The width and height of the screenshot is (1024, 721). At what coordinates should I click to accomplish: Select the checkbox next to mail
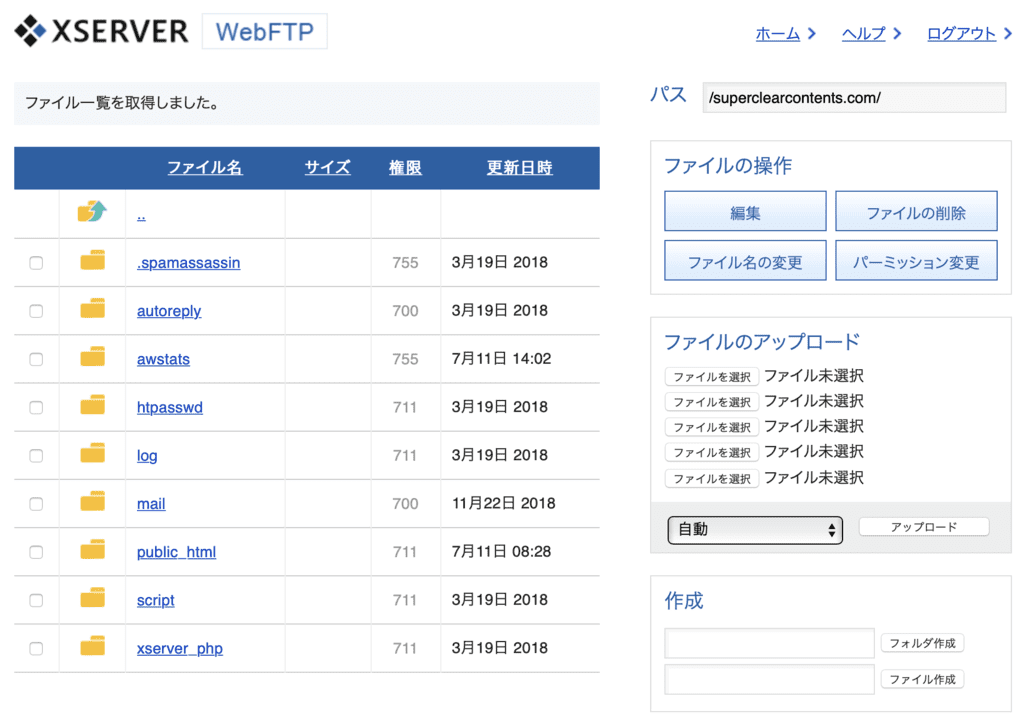[36, 503]
